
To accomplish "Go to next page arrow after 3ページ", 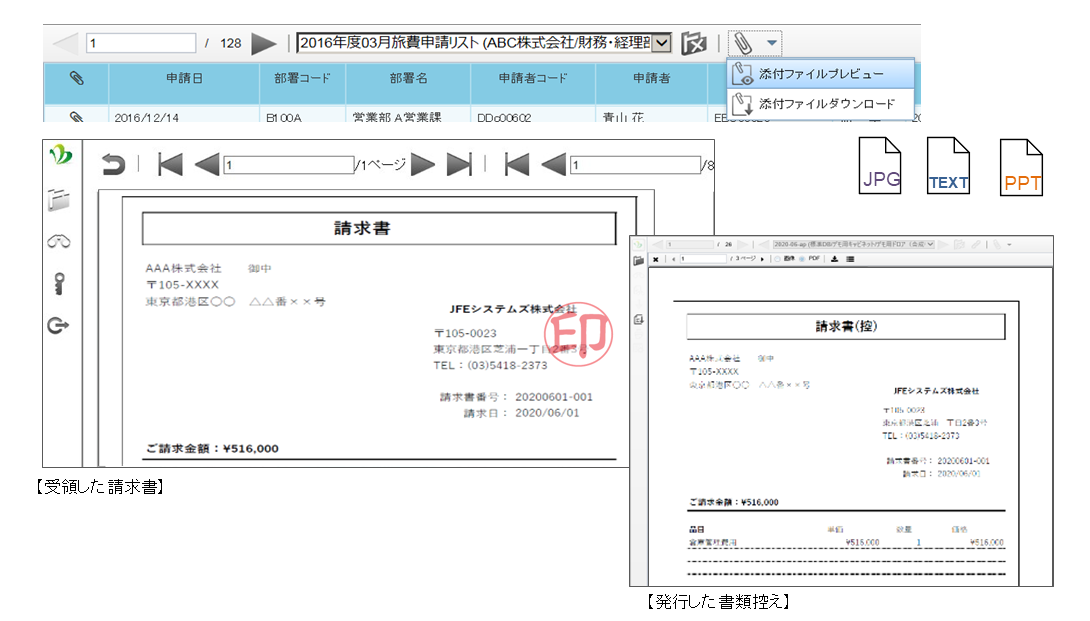I will click(x=762, y=259).
